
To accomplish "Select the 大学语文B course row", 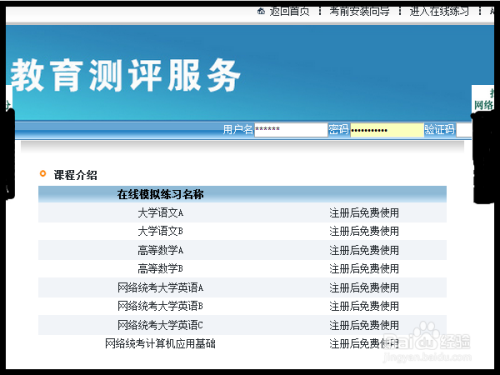I will click(242, 231).
